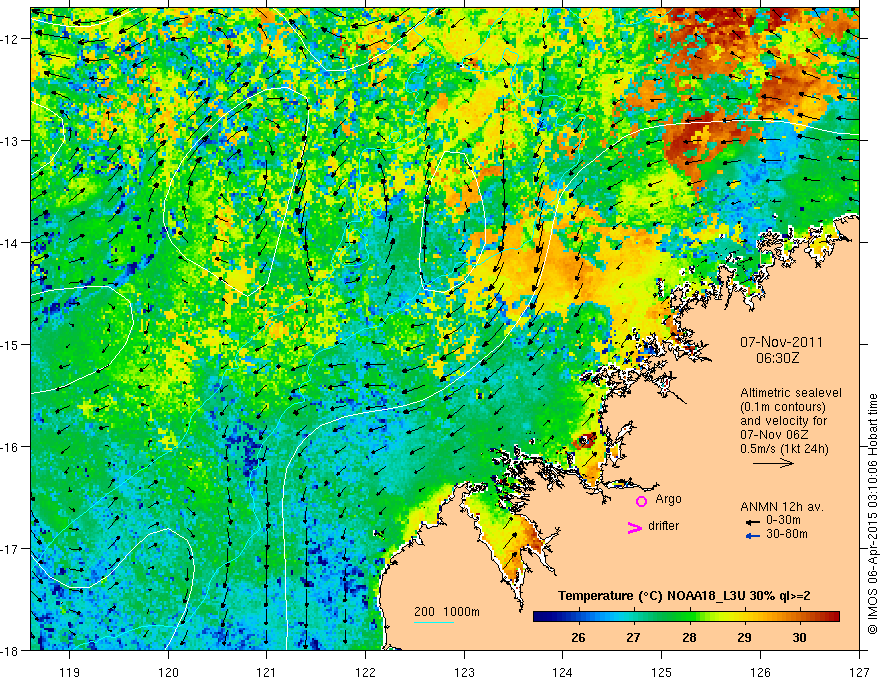
Task: Click the magenta drifter arrowhead legend symbol
Action: tap(634, 527)
